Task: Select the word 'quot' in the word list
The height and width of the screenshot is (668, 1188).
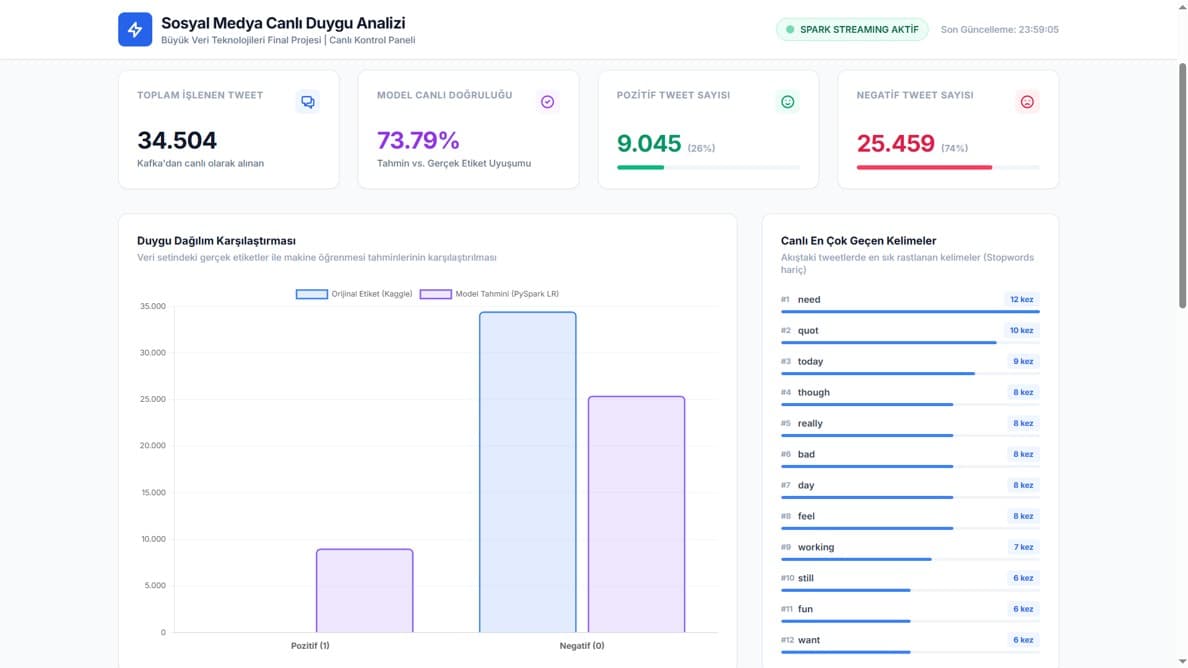Action: point(808,331)
